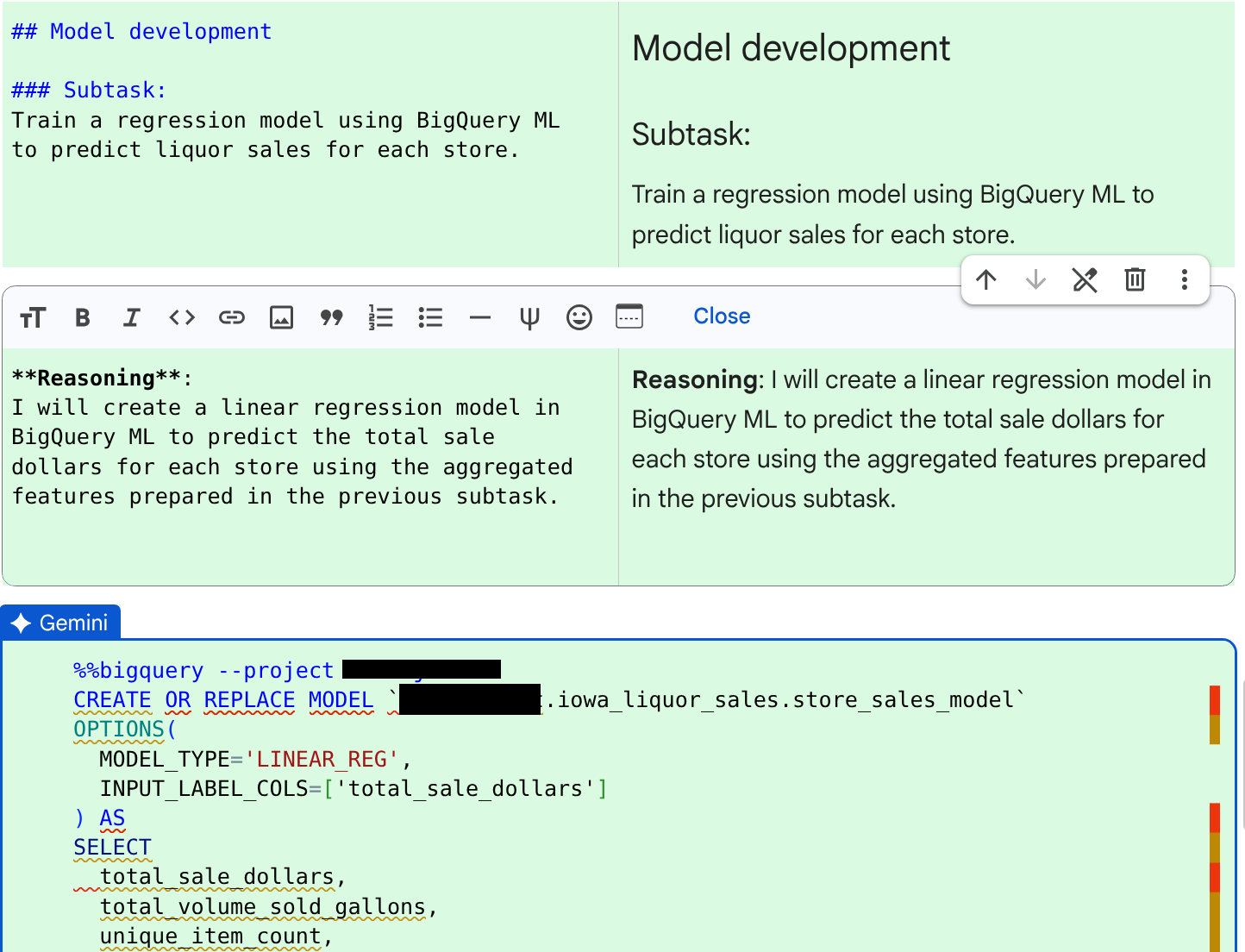1245x952 pixels.
Task: Click the 'LINEAR_REG' string value
Action: click(x=322, y=759)
